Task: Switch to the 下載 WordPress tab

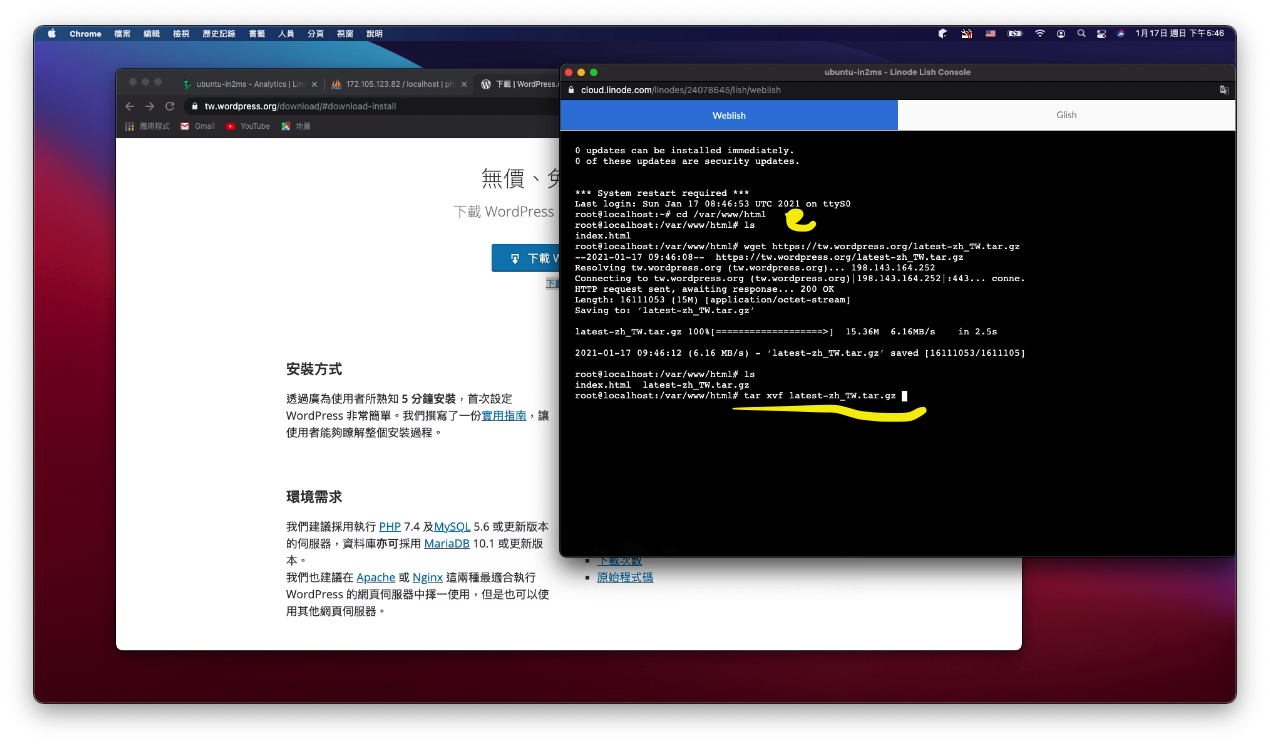Action: (517, 84)
